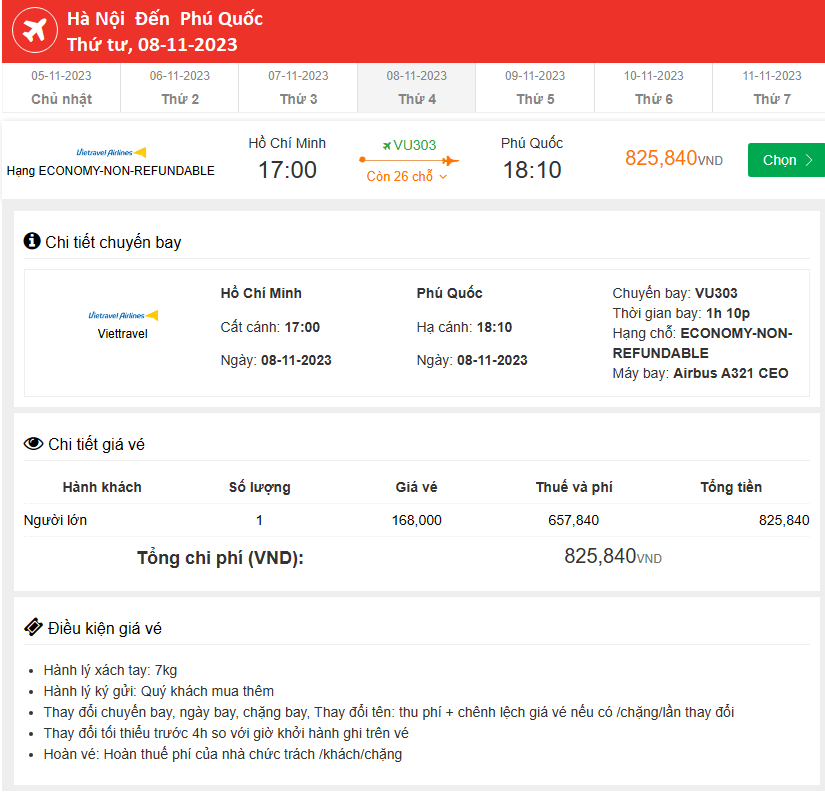This screenshot has height=795, width=825.
Task: Click the airplane icon in red header
Action: pos(34,32)
